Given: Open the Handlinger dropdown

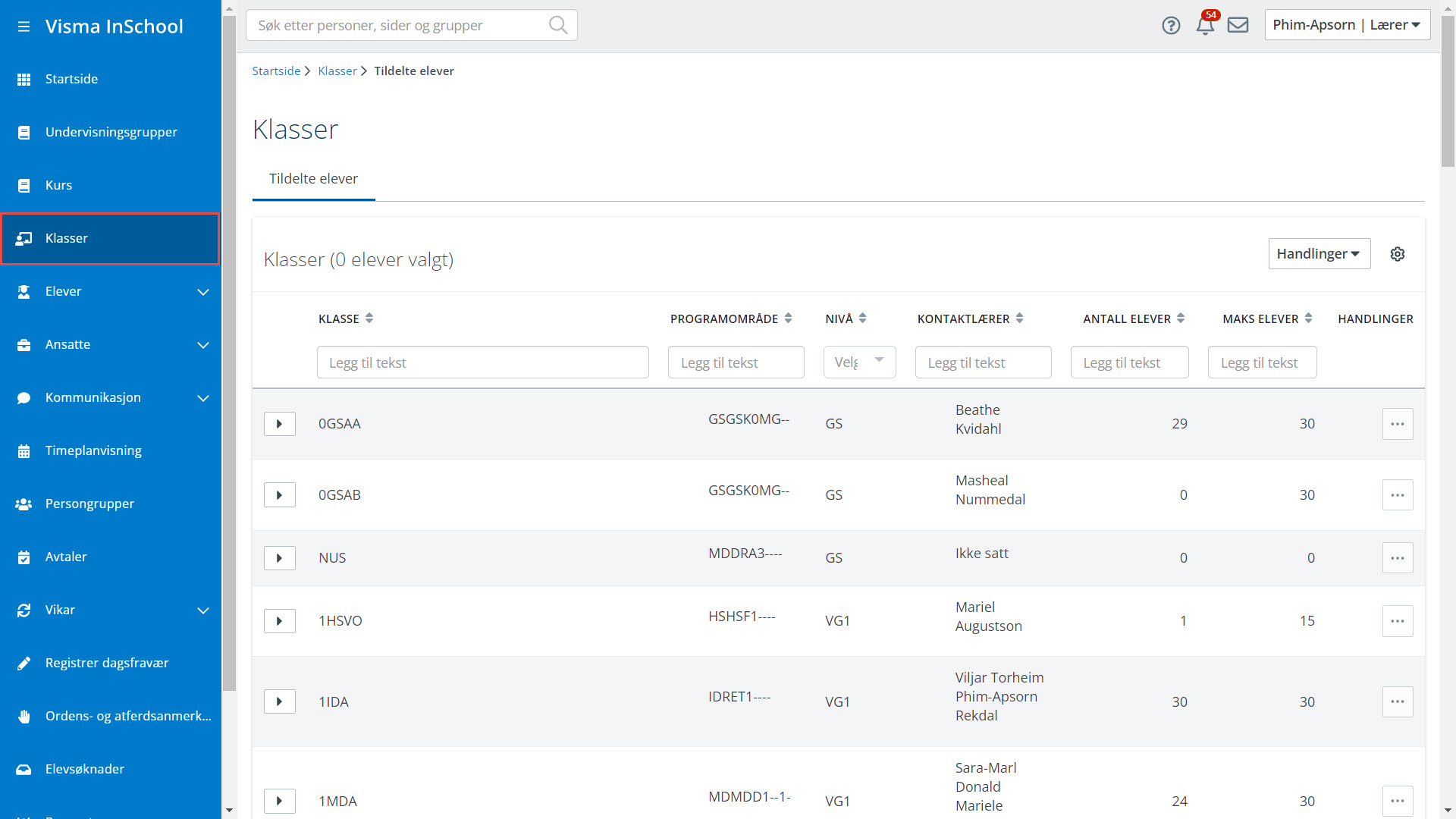Looking at the screenshot, I should click(1319, 254).
